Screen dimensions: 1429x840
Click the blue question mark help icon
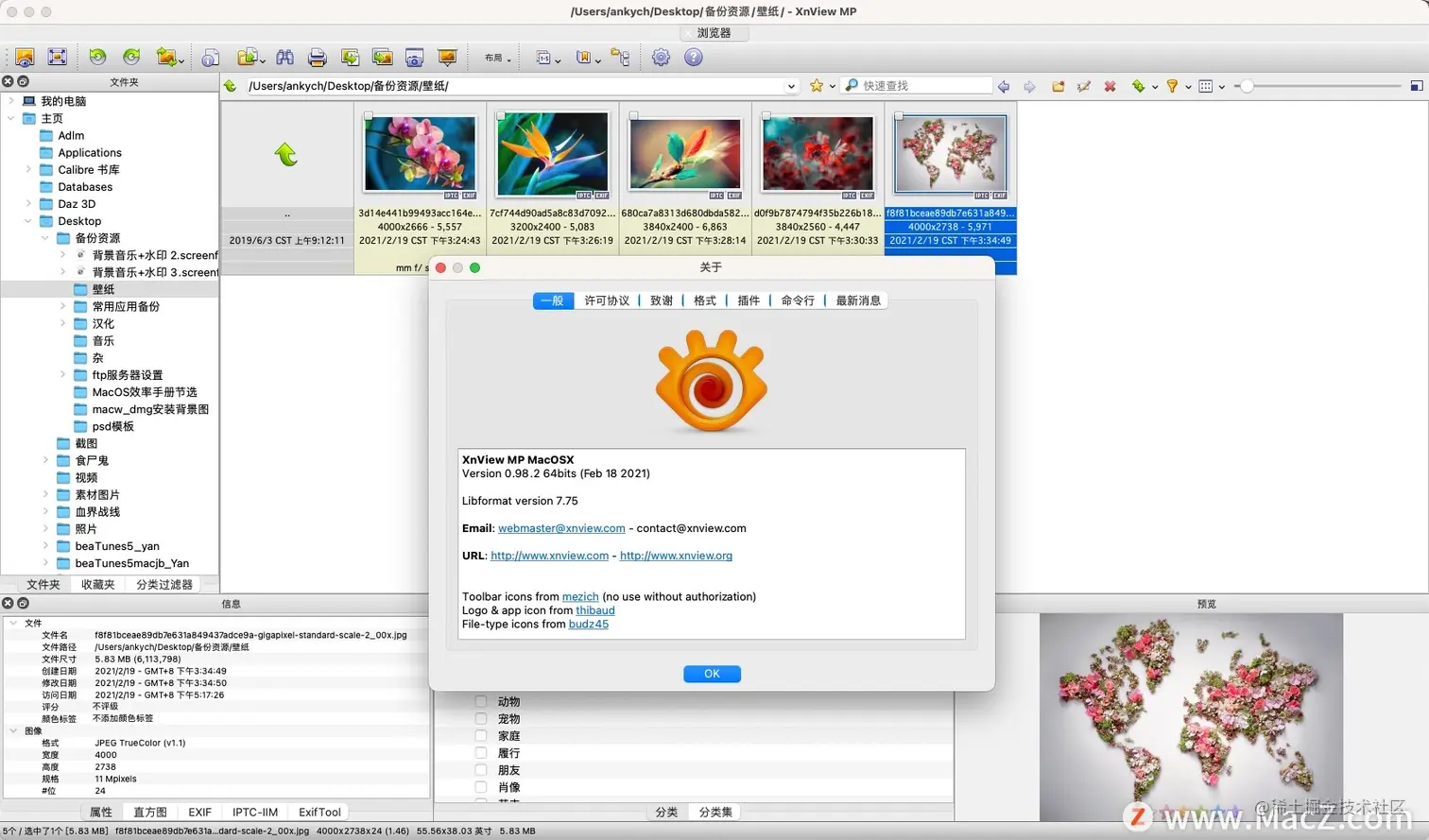[x=694, y=58]
